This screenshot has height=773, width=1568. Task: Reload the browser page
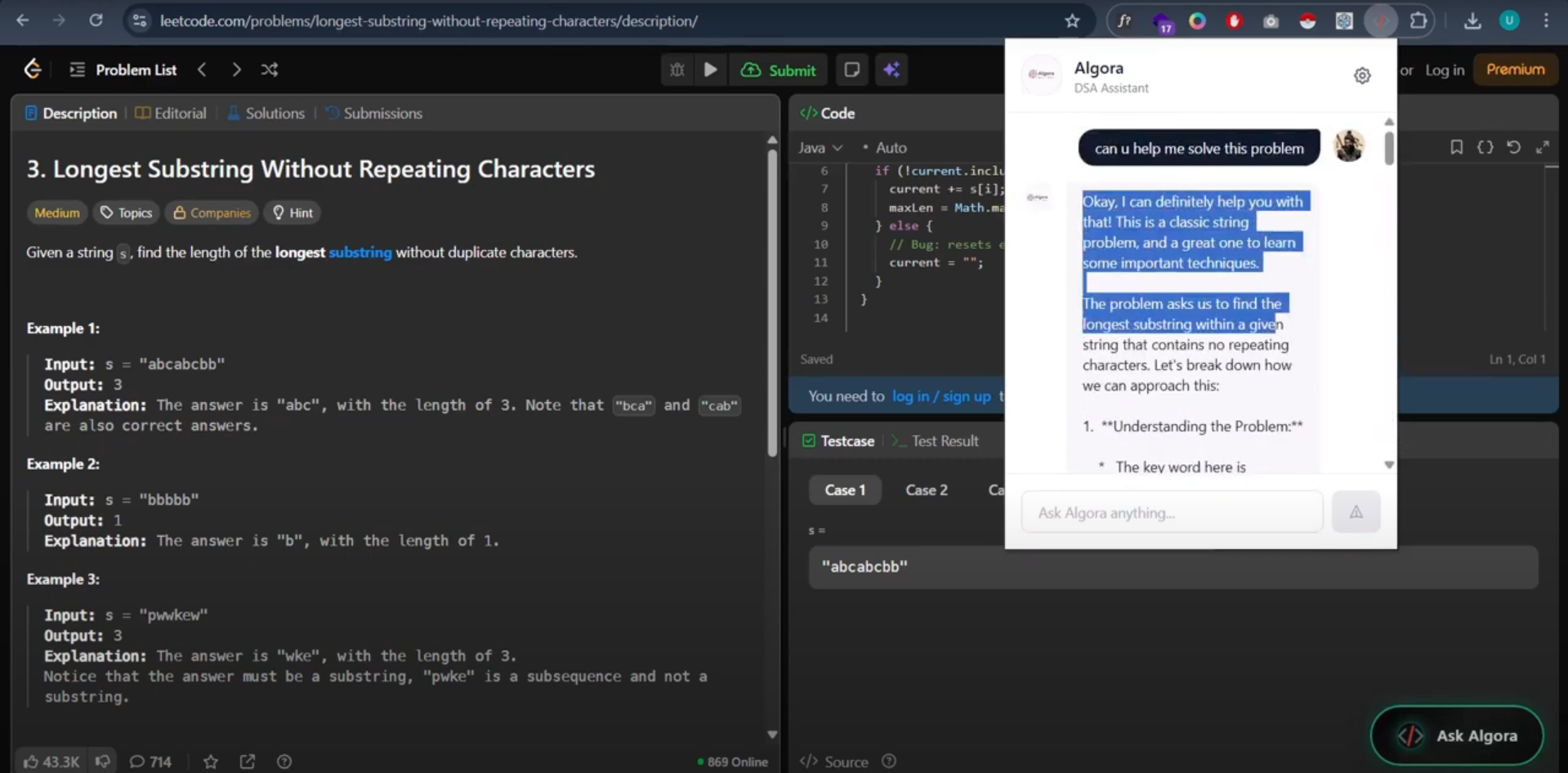tap(96, 20)
